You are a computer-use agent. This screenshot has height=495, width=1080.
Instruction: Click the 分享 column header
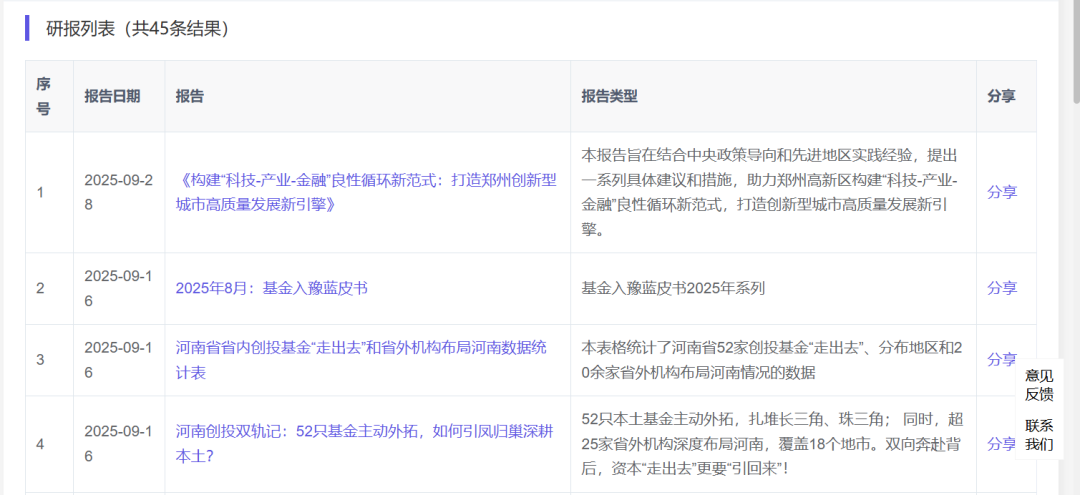click(1001, 96)
